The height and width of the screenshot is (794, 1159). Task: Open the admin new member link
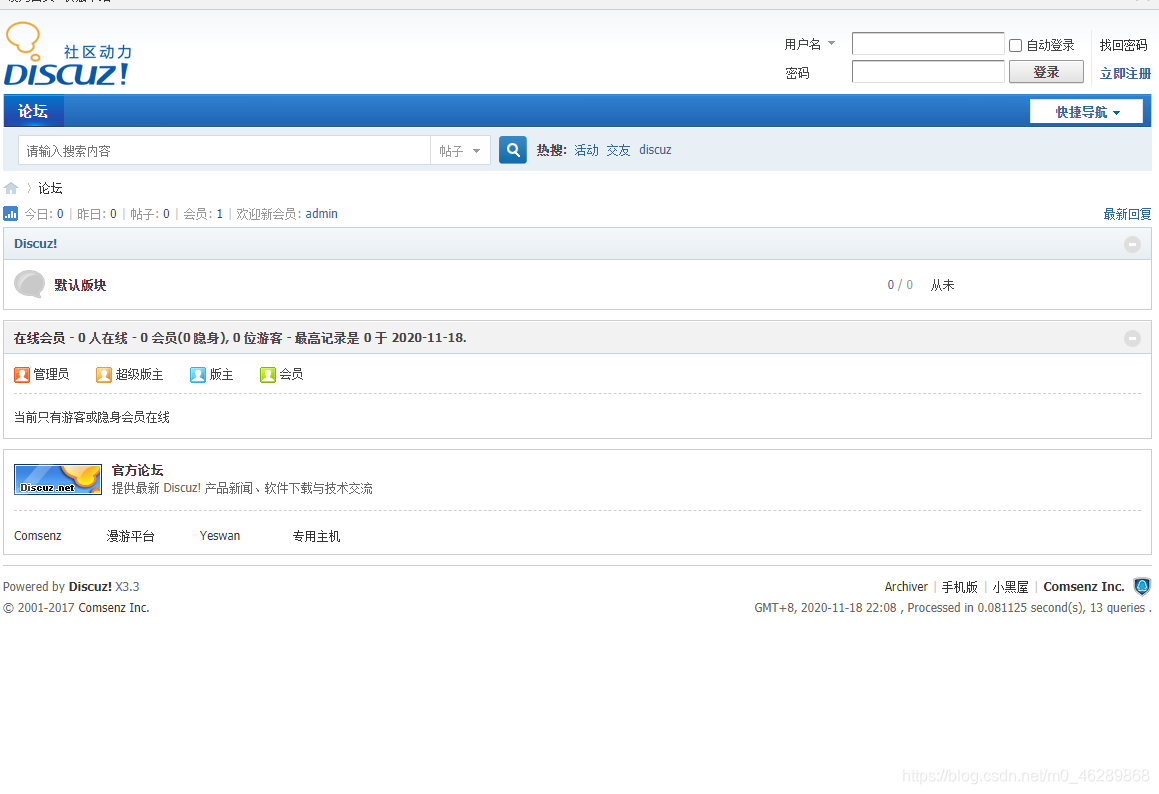pyautogui.click(x=322, y=214)
